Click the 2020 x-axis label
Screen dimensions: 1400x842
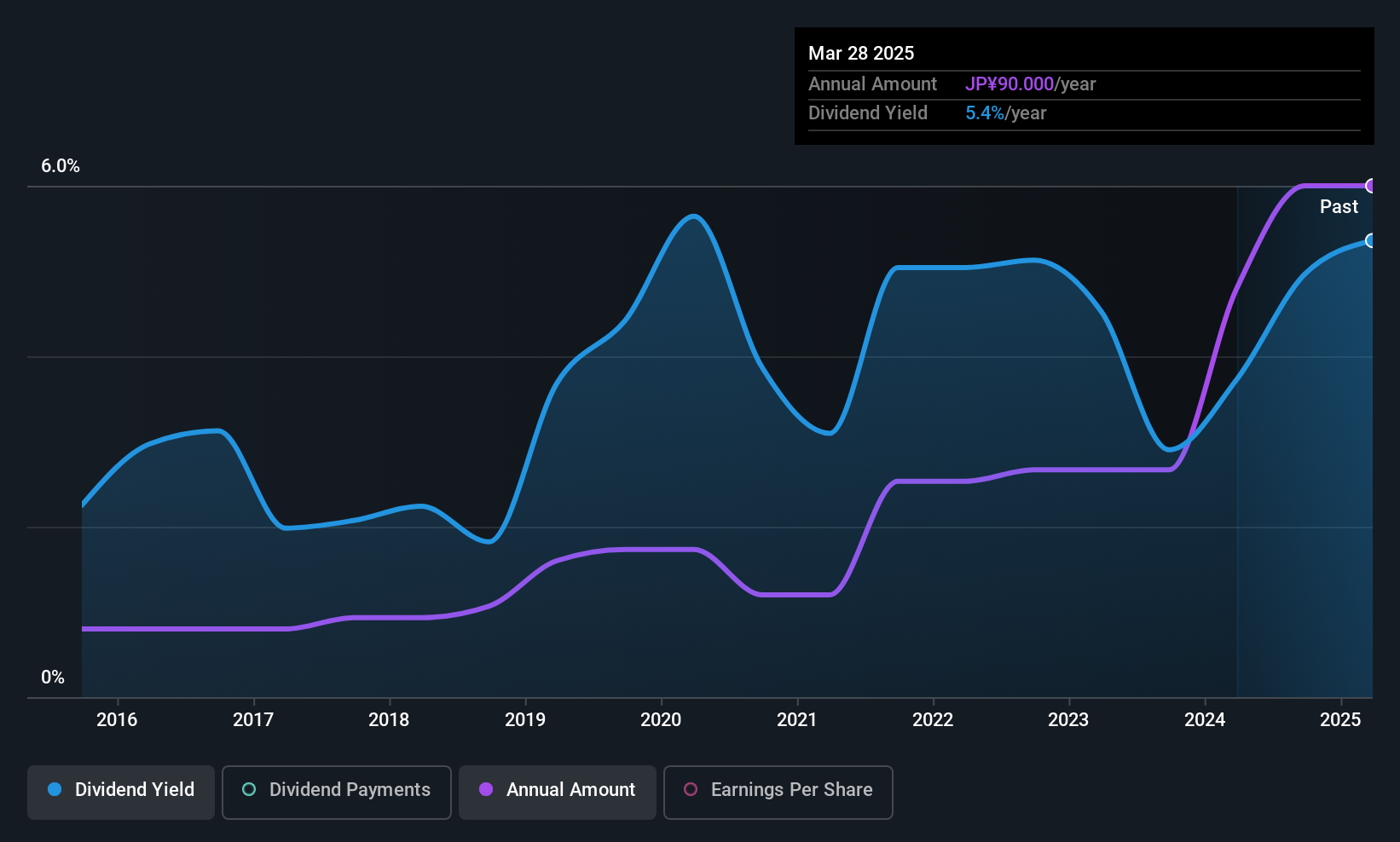(661, 720)
